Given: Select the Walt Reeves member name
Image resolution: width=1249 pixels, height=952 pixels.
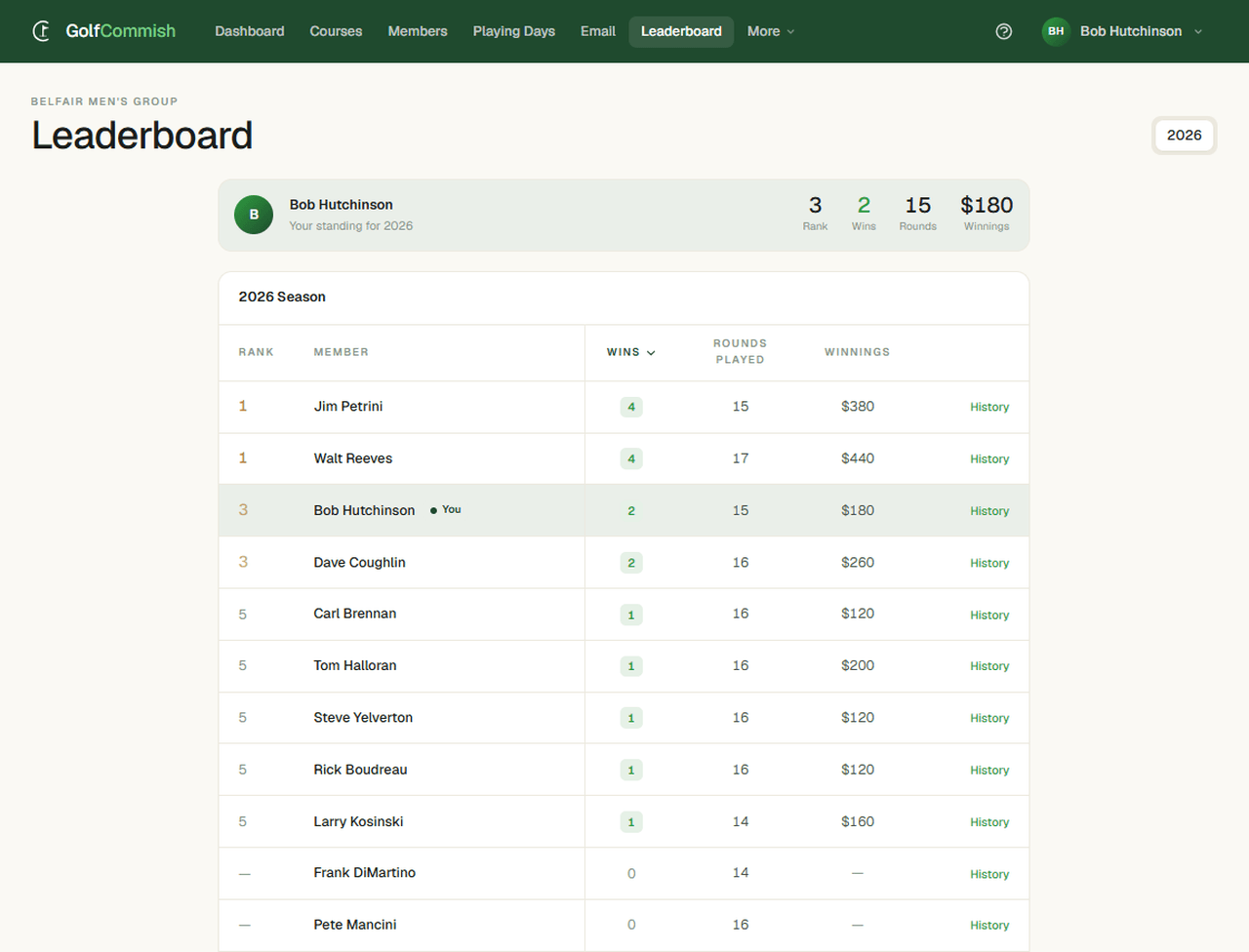Looking at the screenshot, I should (x=353, y=458).
